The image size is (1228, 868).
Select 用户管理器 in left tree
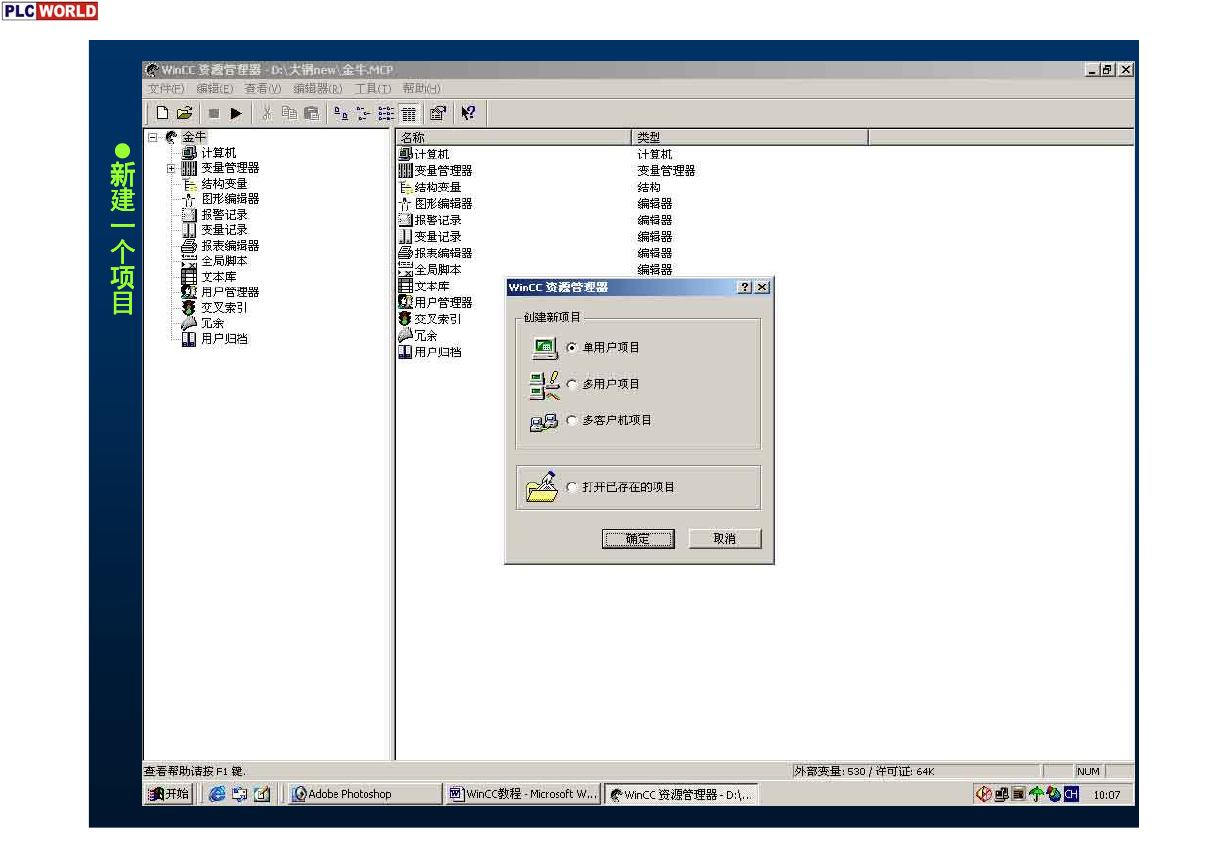pos(230,292)
